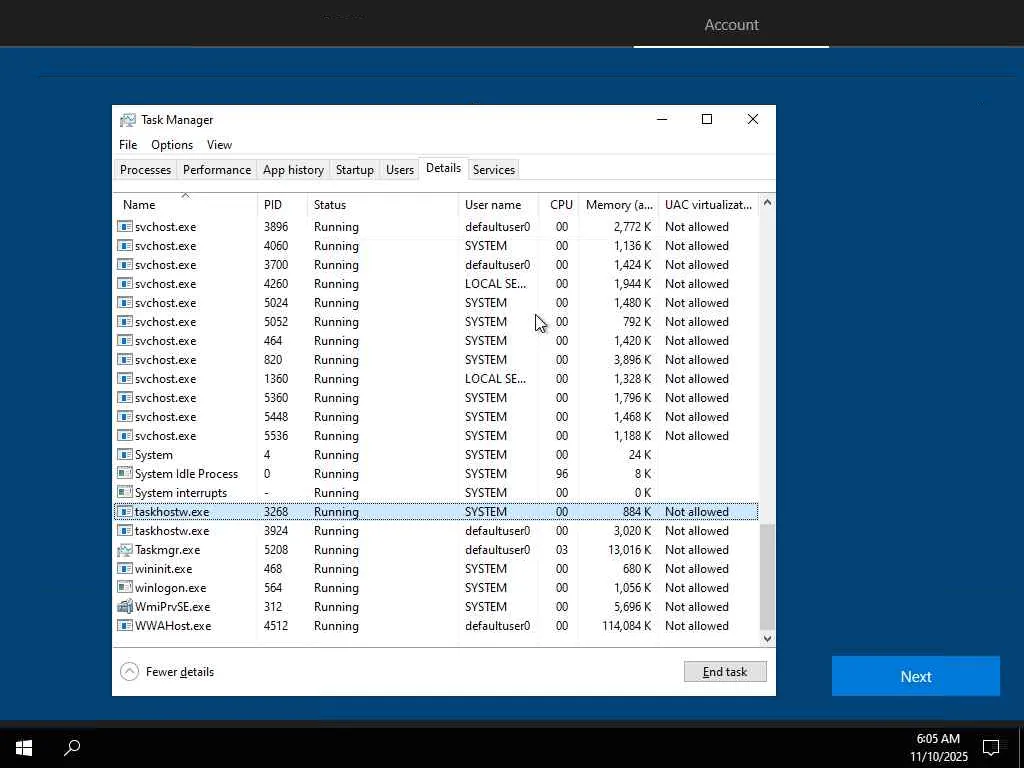Click the WWAHost.exe process icon

125,626
